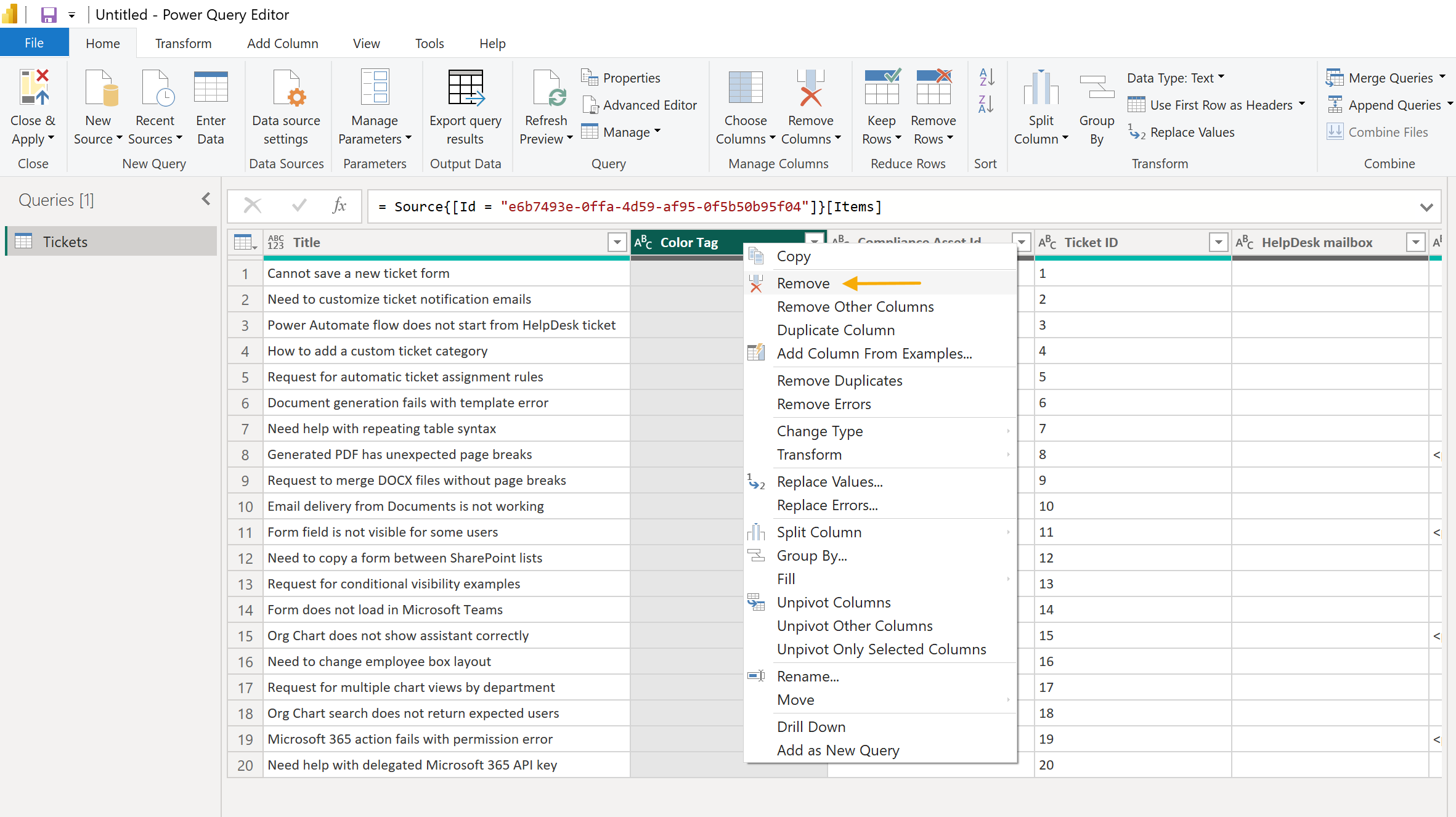Screen dimensions: 1456x817
Task: Open the Manage query dropdown
Action: coord(621,132)
